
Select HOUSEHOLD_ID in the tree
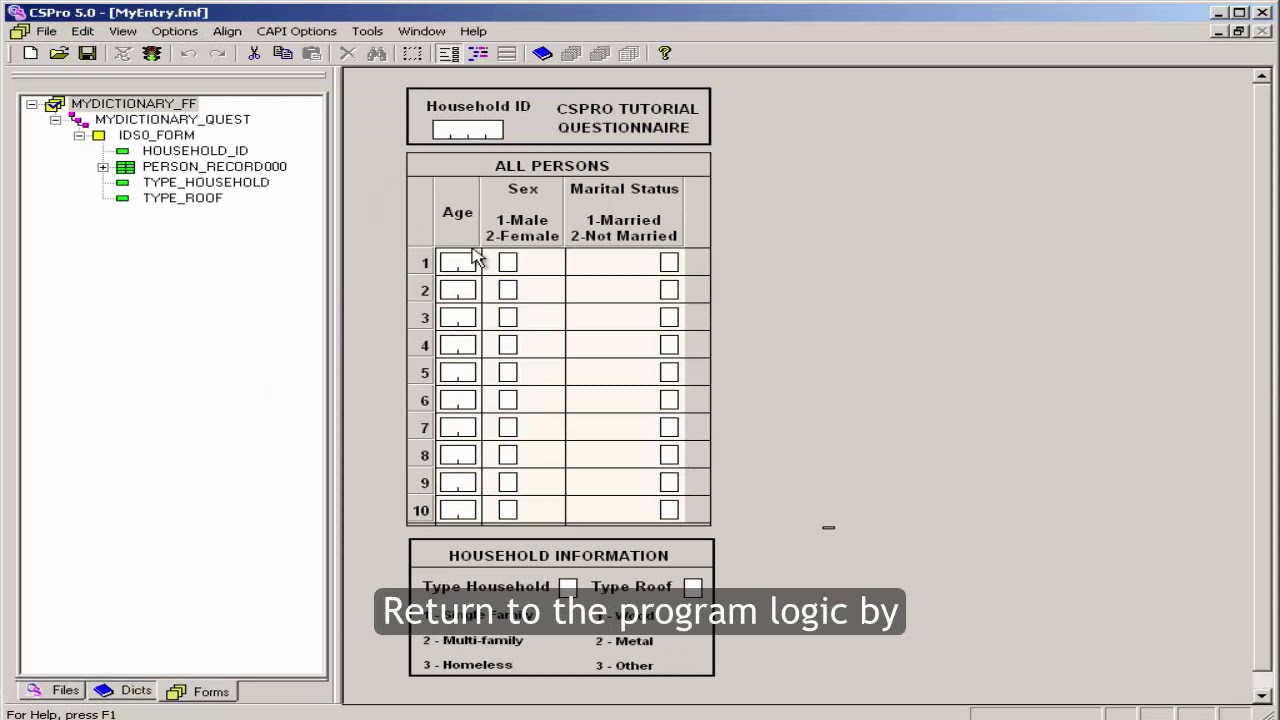coord(195,151)
